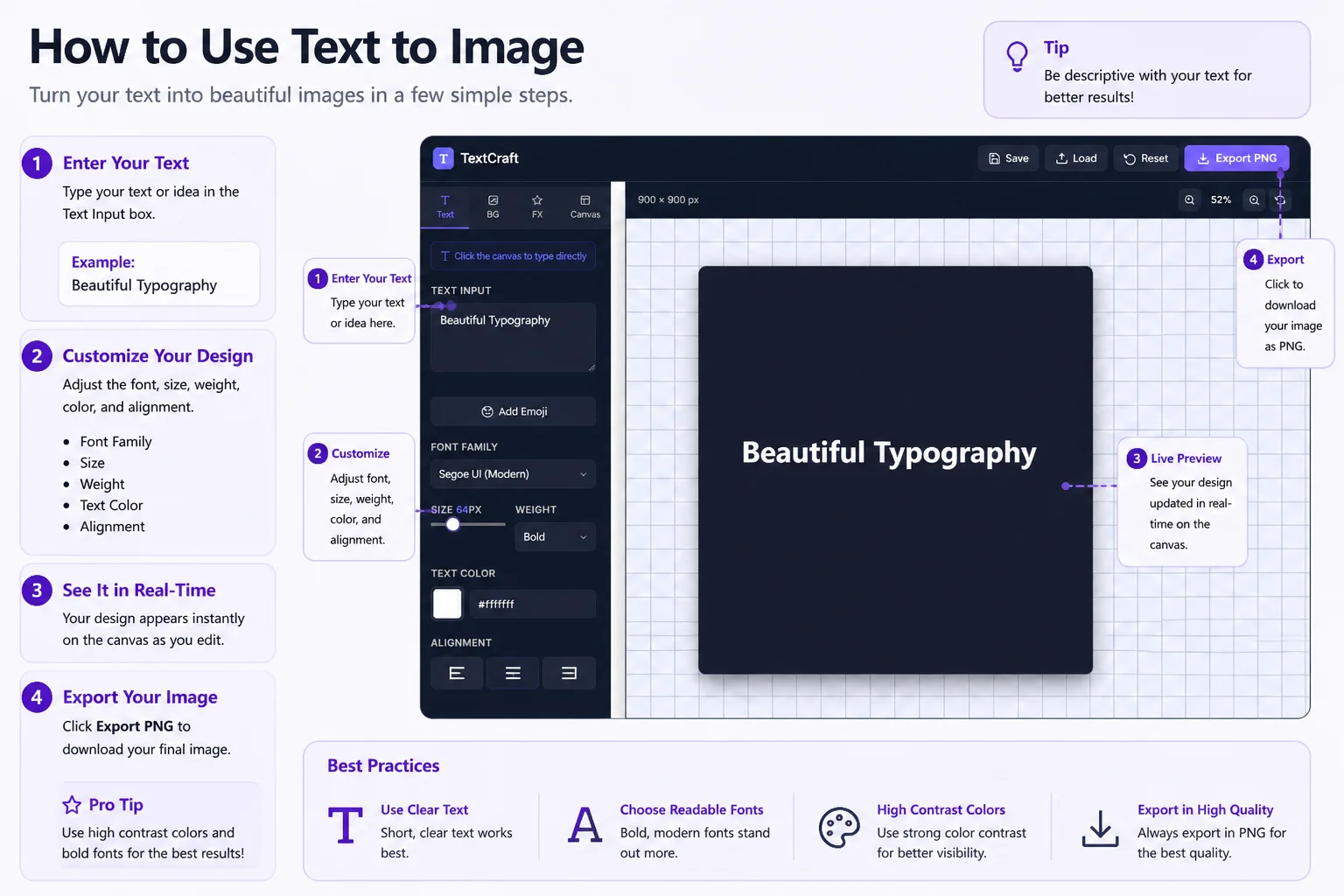Click the 'Choose Readable Fonts' A icon

tap(585, 826)
